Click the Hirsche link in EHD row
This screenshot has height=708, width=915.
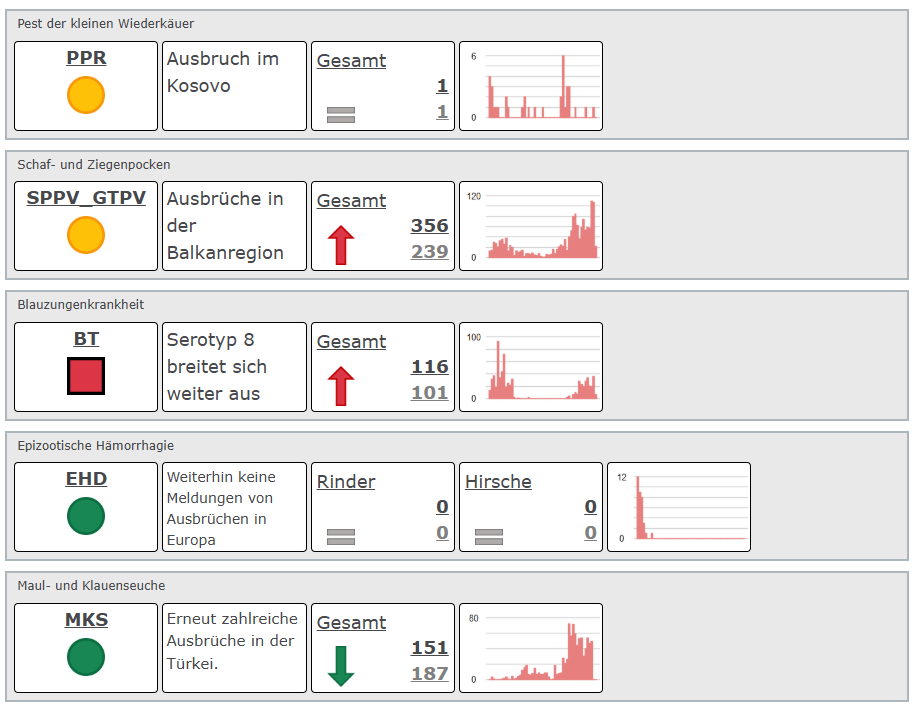coord(498,482)
